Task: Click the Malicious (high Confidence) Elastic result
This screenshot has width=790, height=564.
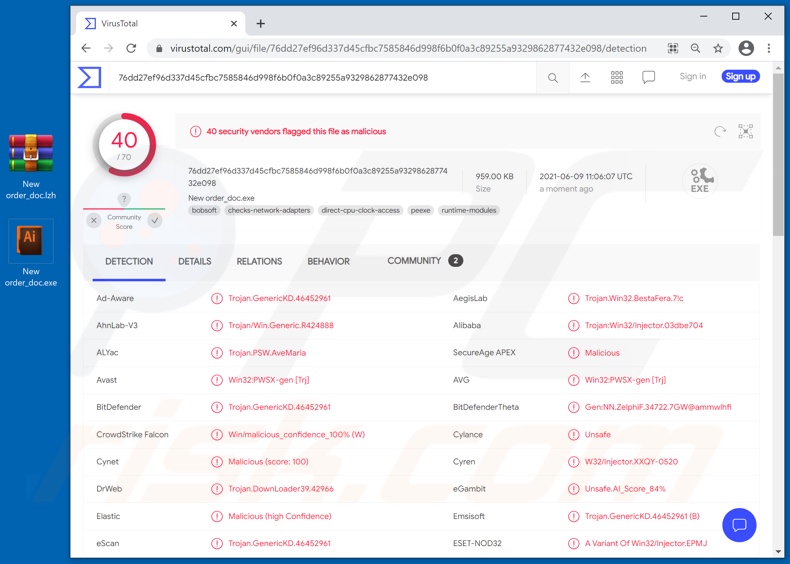Action: (x=280, y=516)
